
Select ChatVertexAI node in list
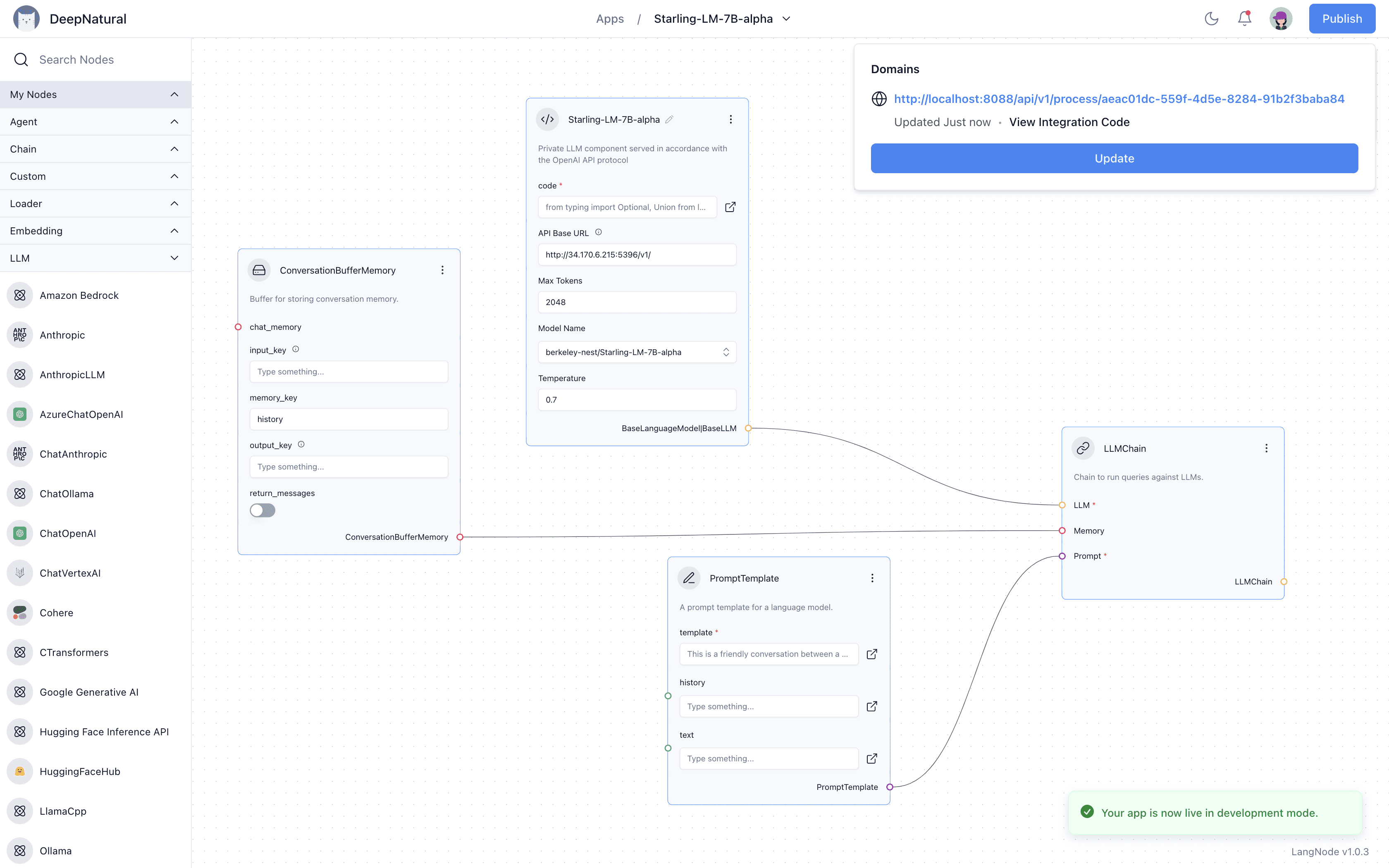tap(95, 573)
